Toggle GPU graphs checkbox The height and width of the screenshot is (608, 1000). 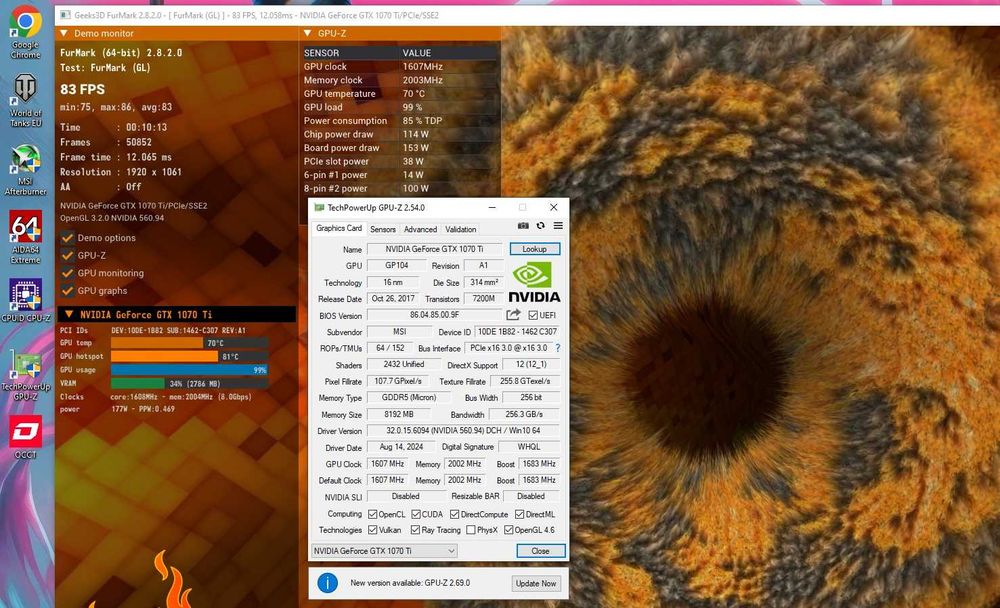67,290
